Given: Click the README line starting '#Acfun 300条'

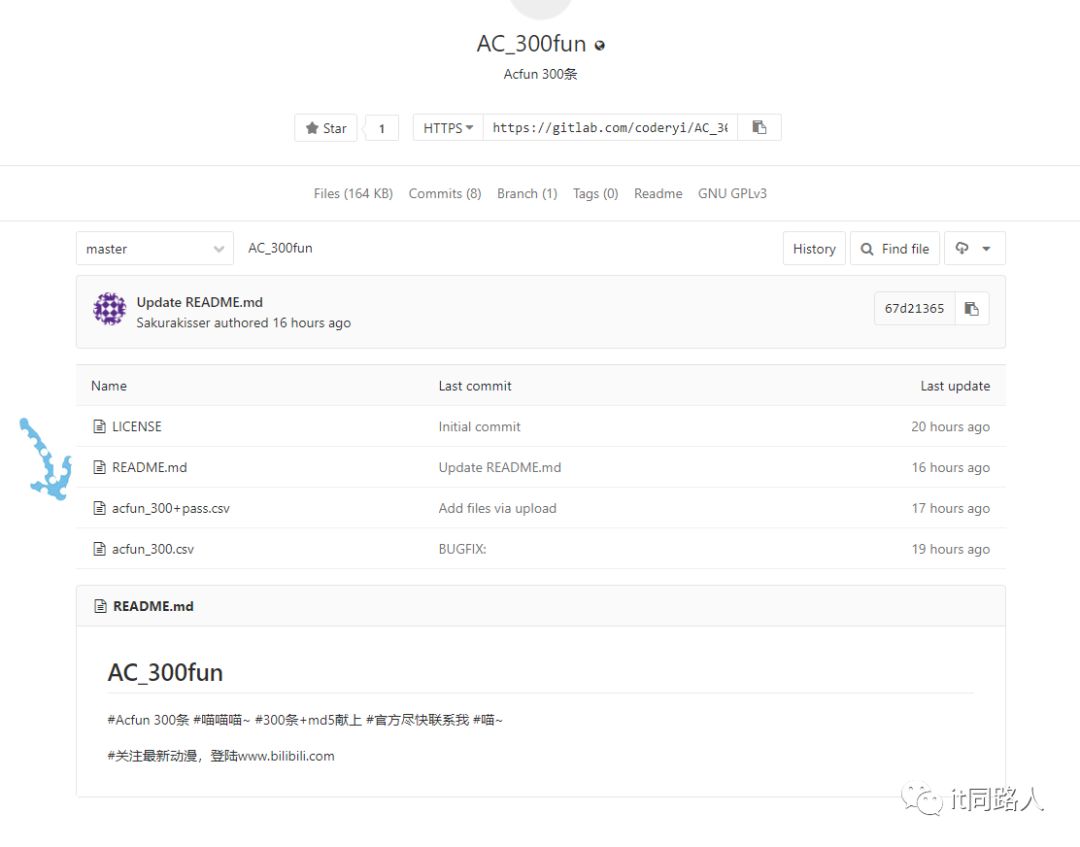Looking at the screenshot, I should pyautogui.click(x=305, y=720).
